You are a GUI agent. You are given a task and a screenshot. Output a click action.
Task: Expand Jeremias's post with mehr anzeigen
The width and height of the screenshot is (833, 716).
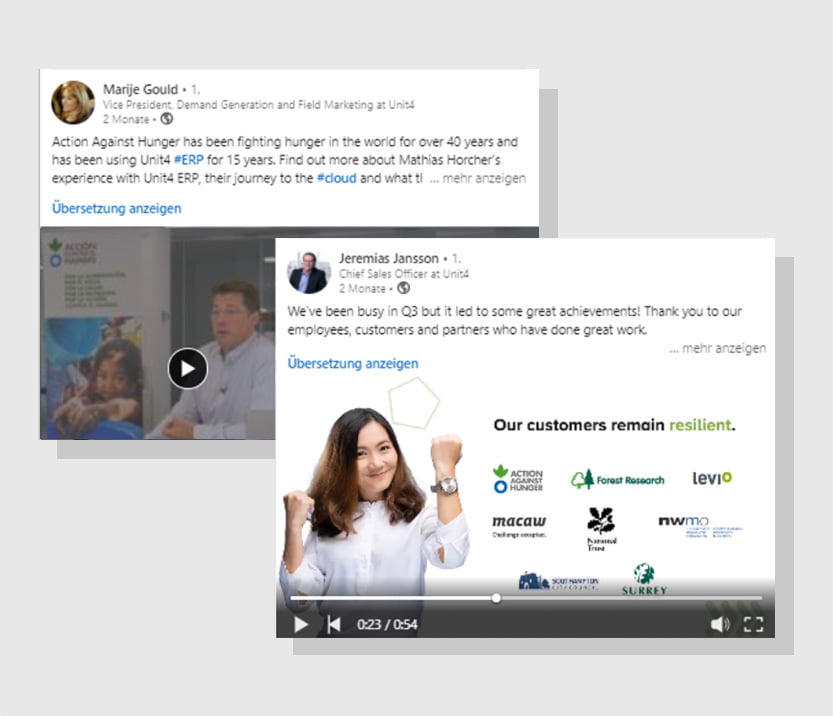click(x=718, y=348)
